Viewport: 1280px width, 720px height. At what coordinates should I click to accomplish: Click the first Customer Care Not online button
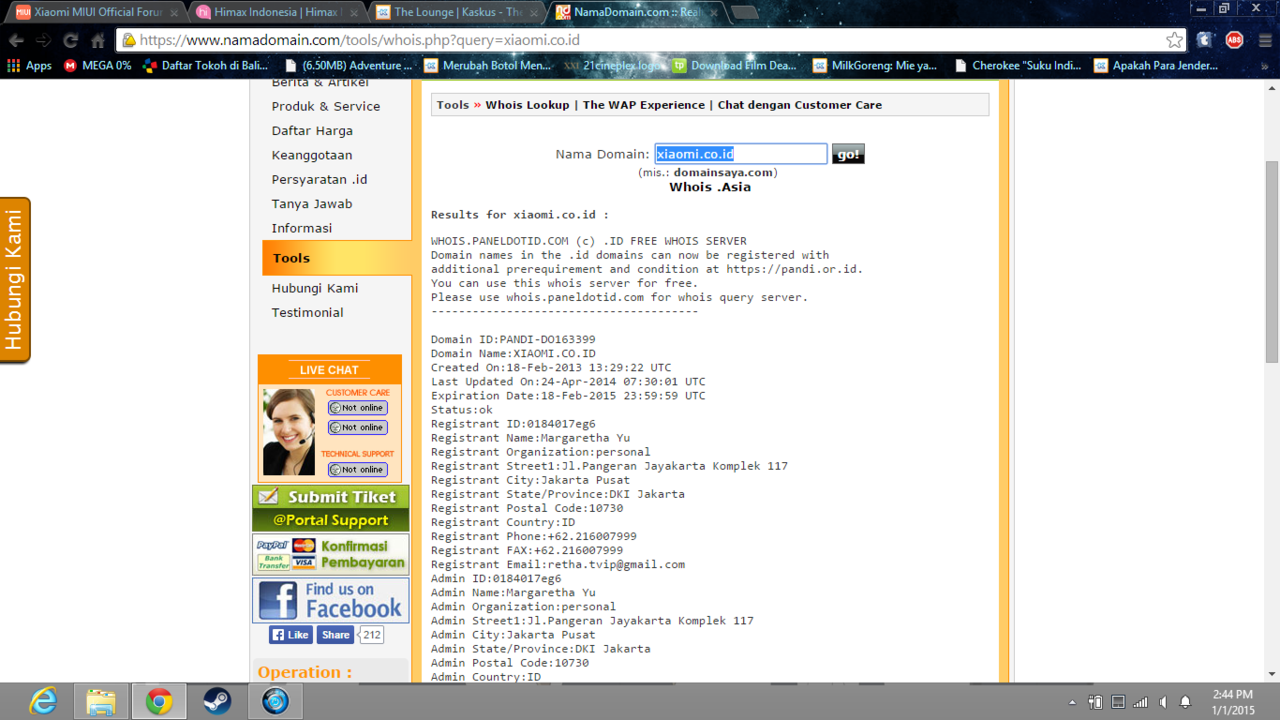358,408
